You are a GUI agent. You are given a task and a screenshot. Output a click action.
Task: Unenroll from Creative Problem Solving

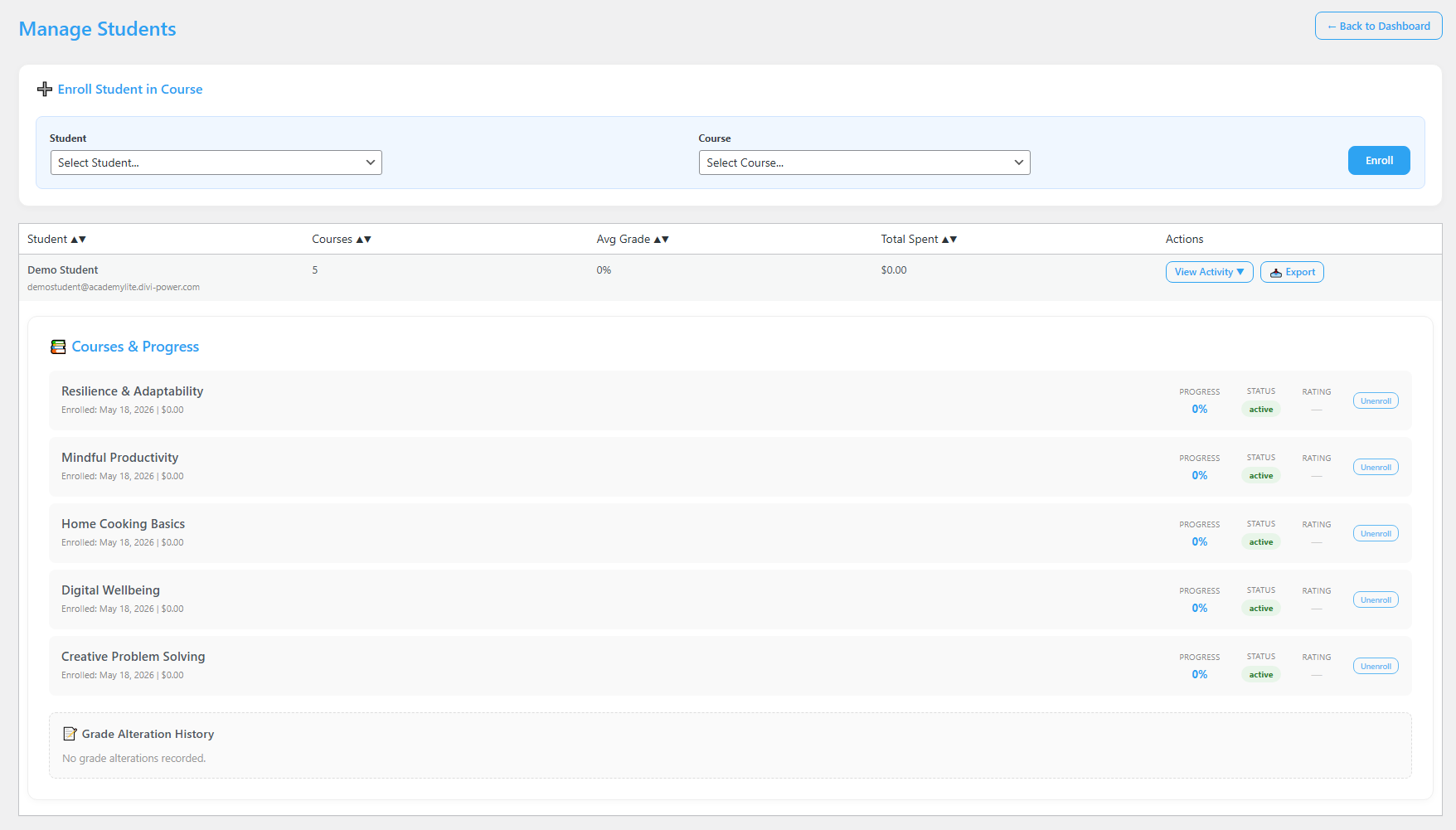pyautogui.click(x=1376, y=667)
